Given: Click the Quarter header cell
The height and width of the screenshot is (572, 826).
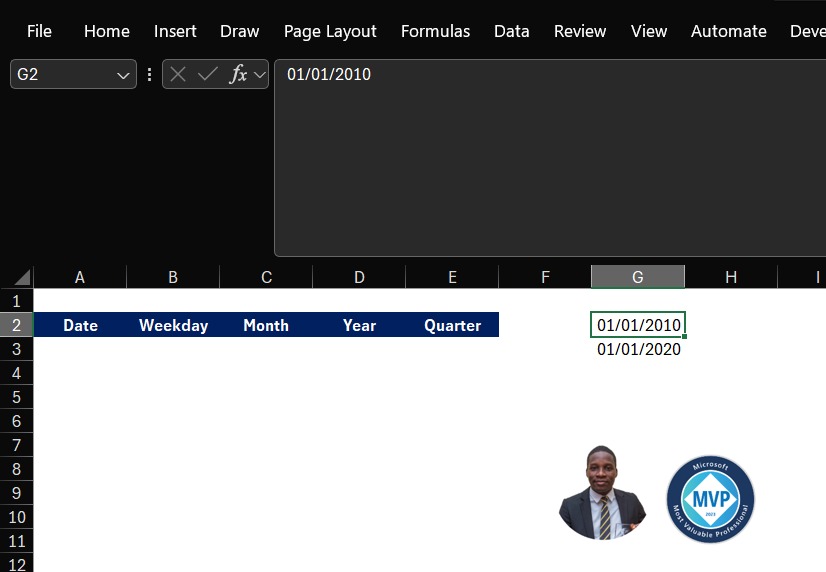Looking at the screenshot, I should pos(452,325).
